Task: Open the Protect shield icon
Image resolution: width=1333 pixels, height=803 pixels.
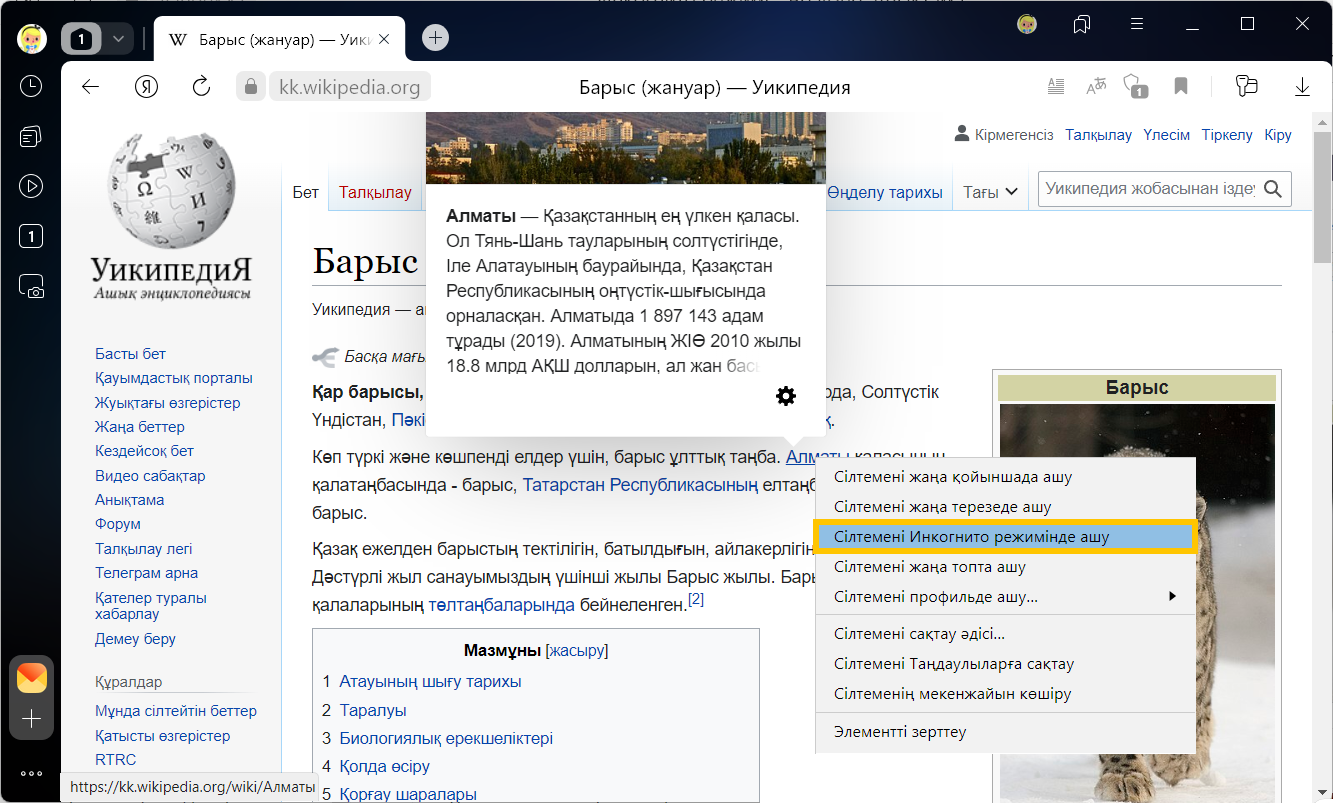Action: click(x=1135, y=87)
